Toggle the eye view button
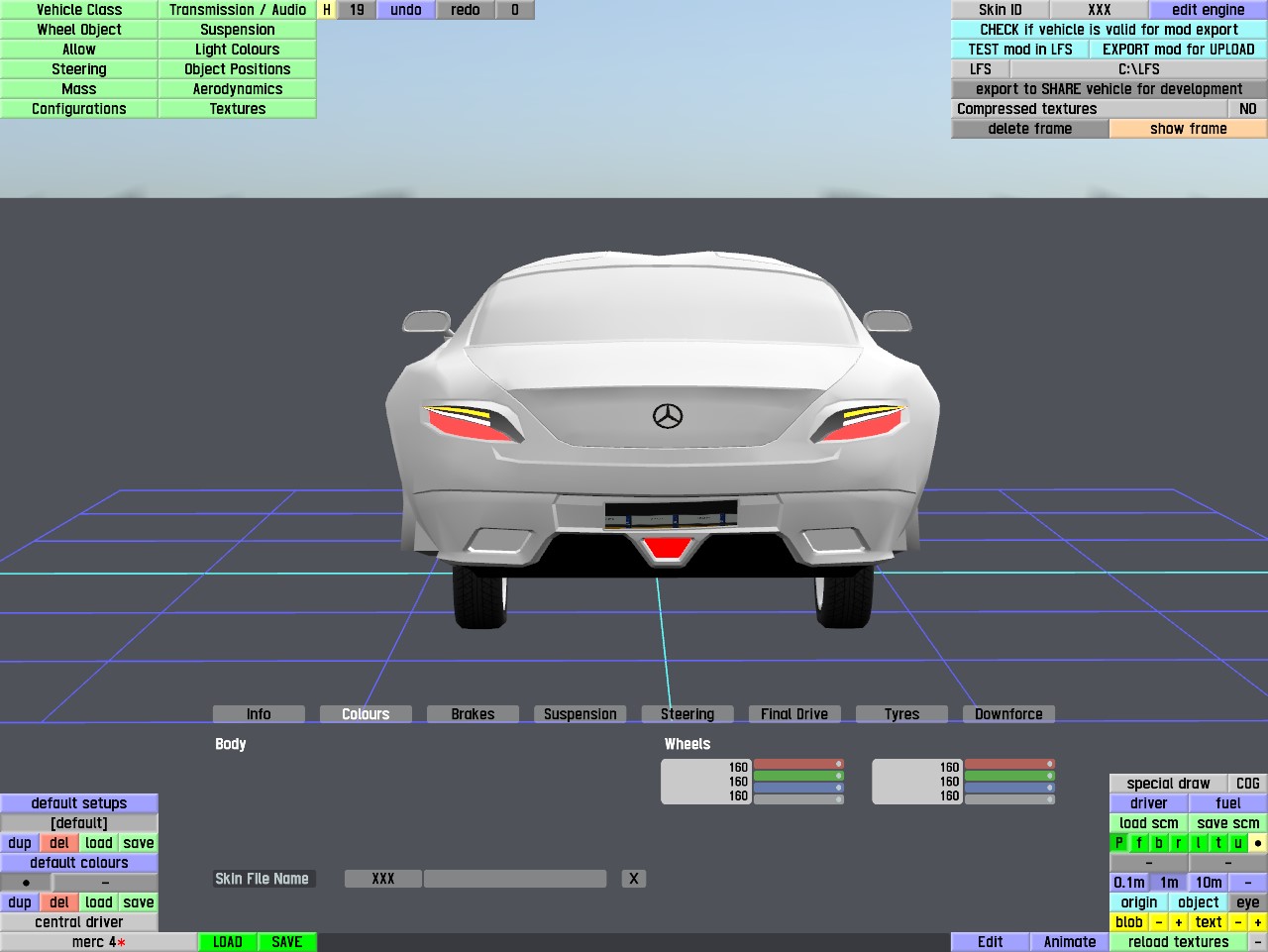1268x952 pixels. tap(1248, 902)
